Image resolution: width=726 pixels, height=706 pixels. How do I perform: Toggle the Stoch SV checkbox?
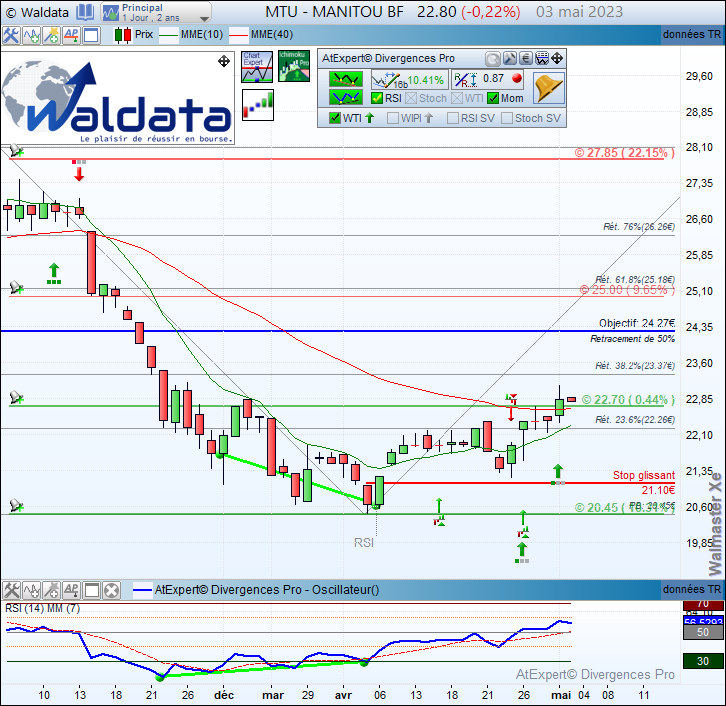click(507, 118)
